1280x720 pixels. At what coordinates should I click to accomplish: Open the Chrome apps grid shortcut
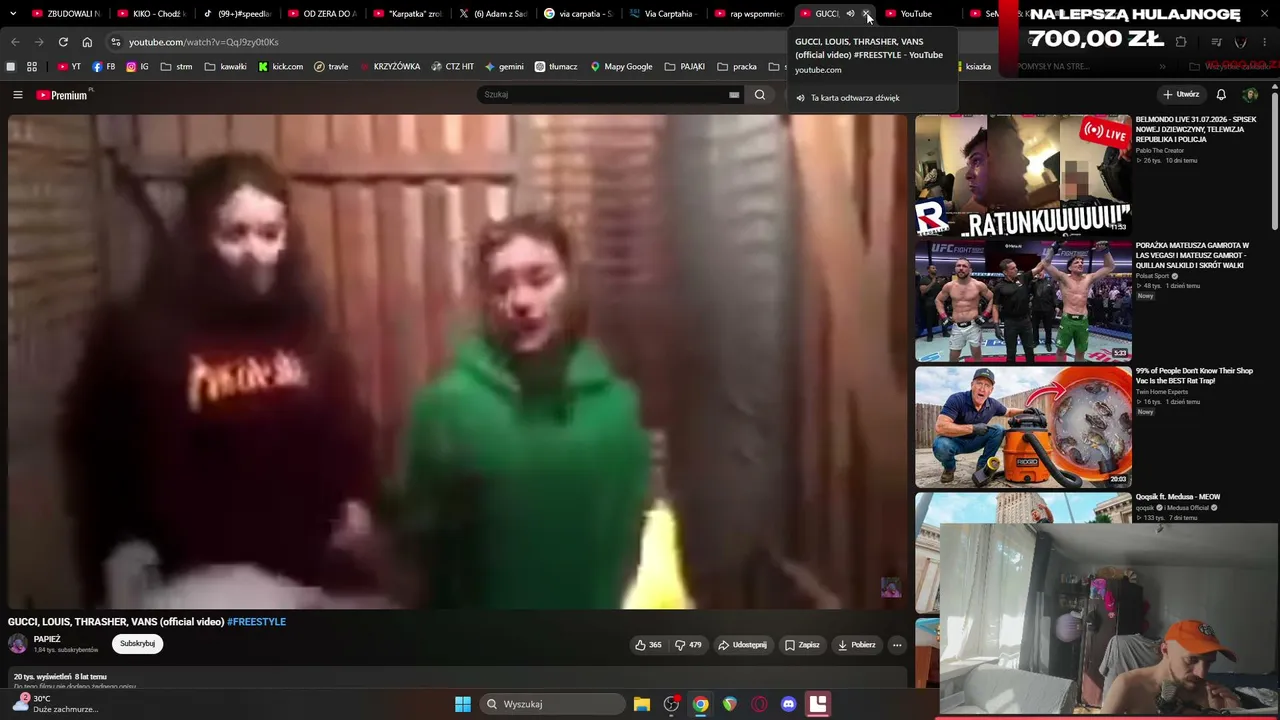[32, 67]
